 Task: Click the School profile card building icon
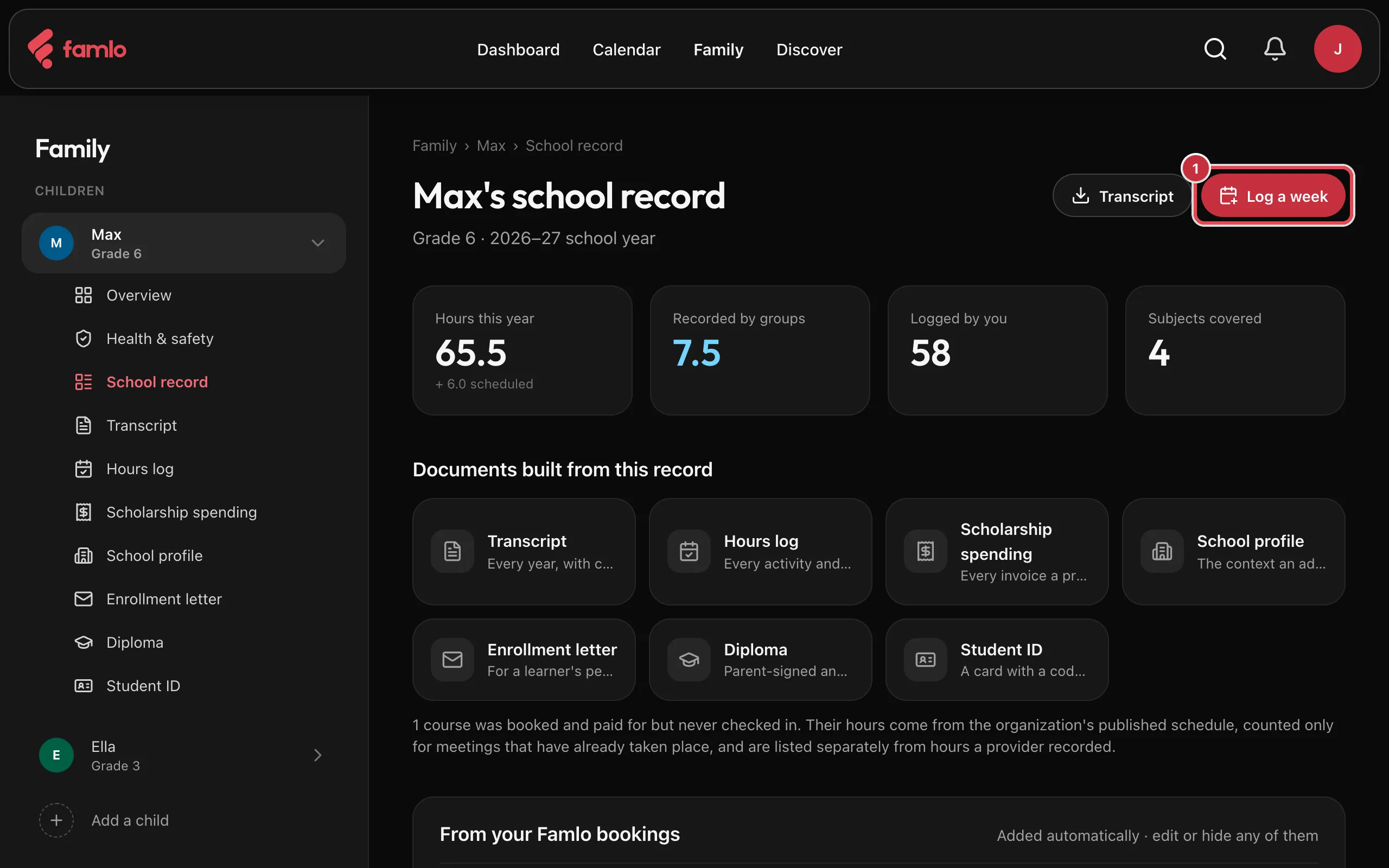(x=1162, y=551)
